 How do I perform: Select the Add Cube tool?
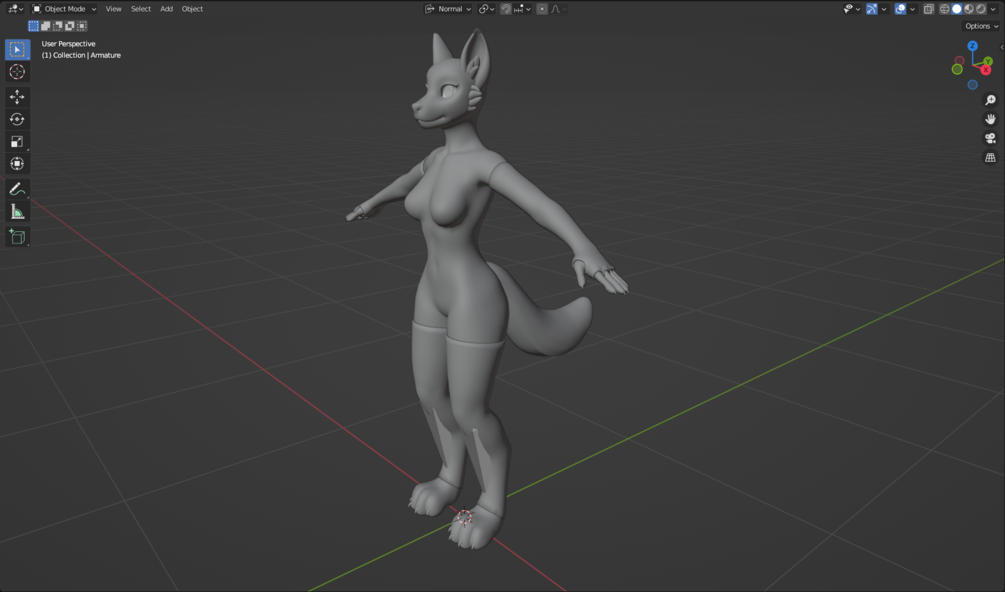pyautogui.click(x=17, y=236)
